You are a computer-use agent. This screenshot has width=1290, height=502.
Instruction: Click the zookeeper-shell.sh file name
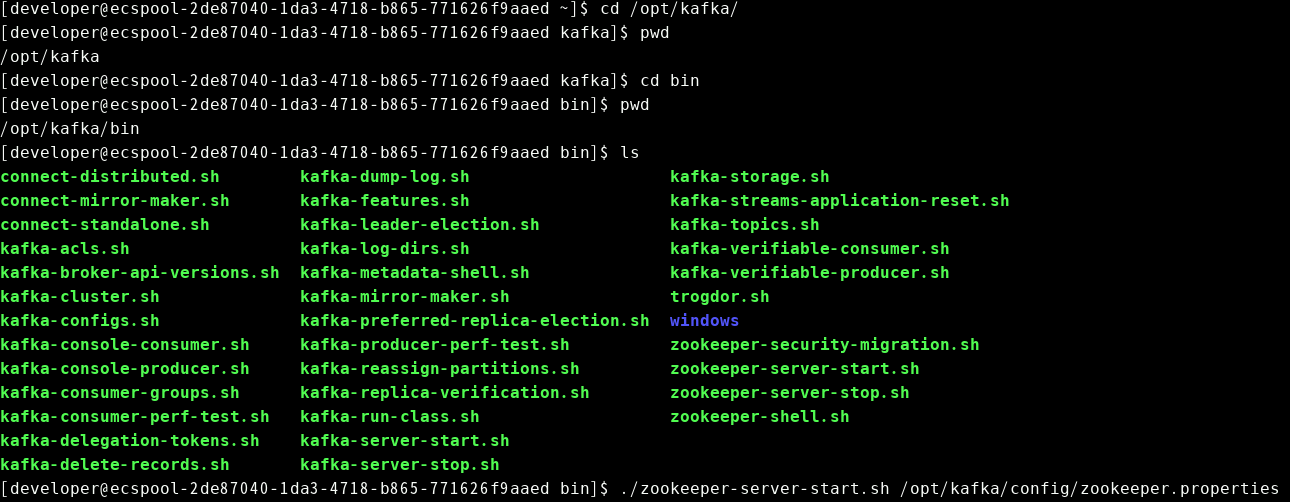[x=759, y=417]
